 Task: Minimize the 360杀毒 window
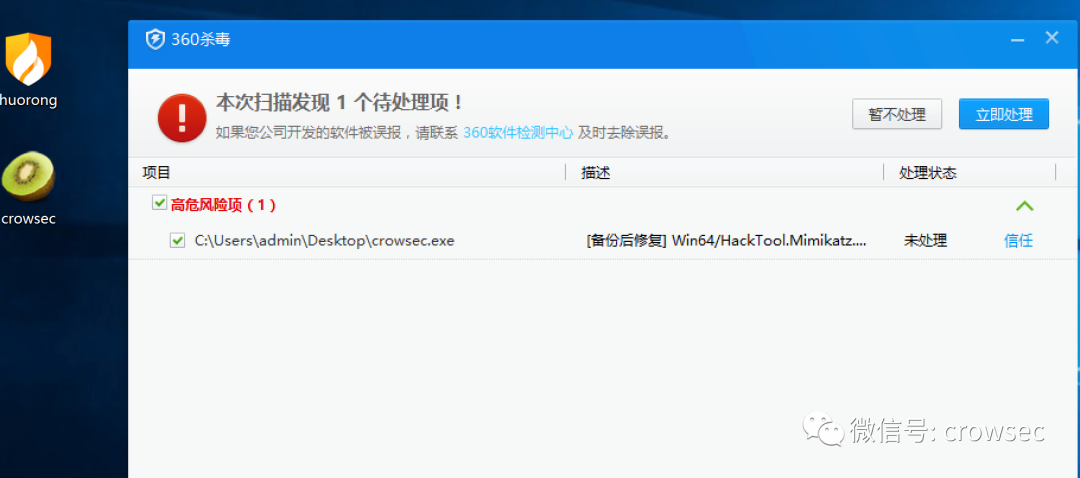(1017, 40)
